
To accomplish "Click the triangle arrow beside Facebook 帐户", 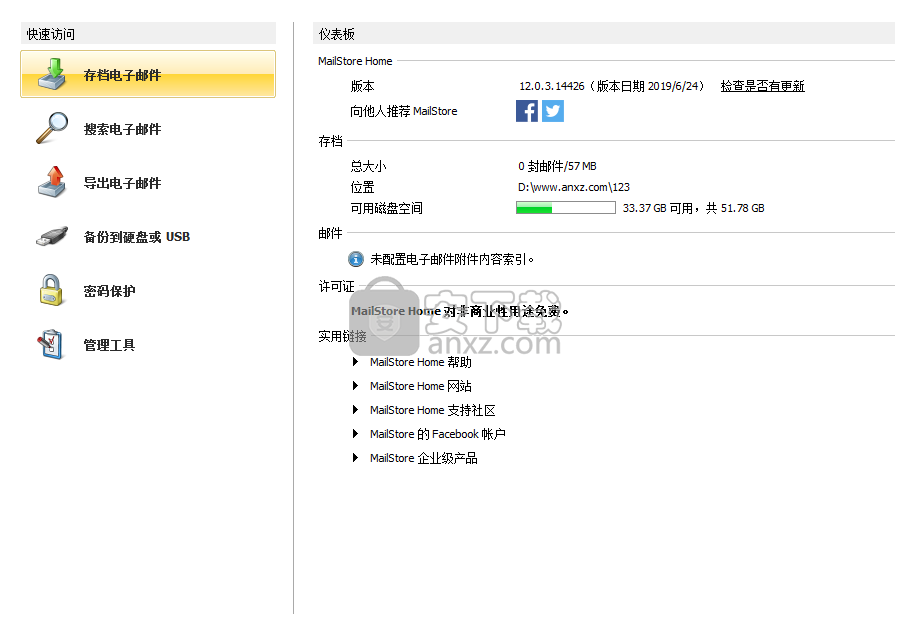I will pyautogui.click(x=355, y=434).
